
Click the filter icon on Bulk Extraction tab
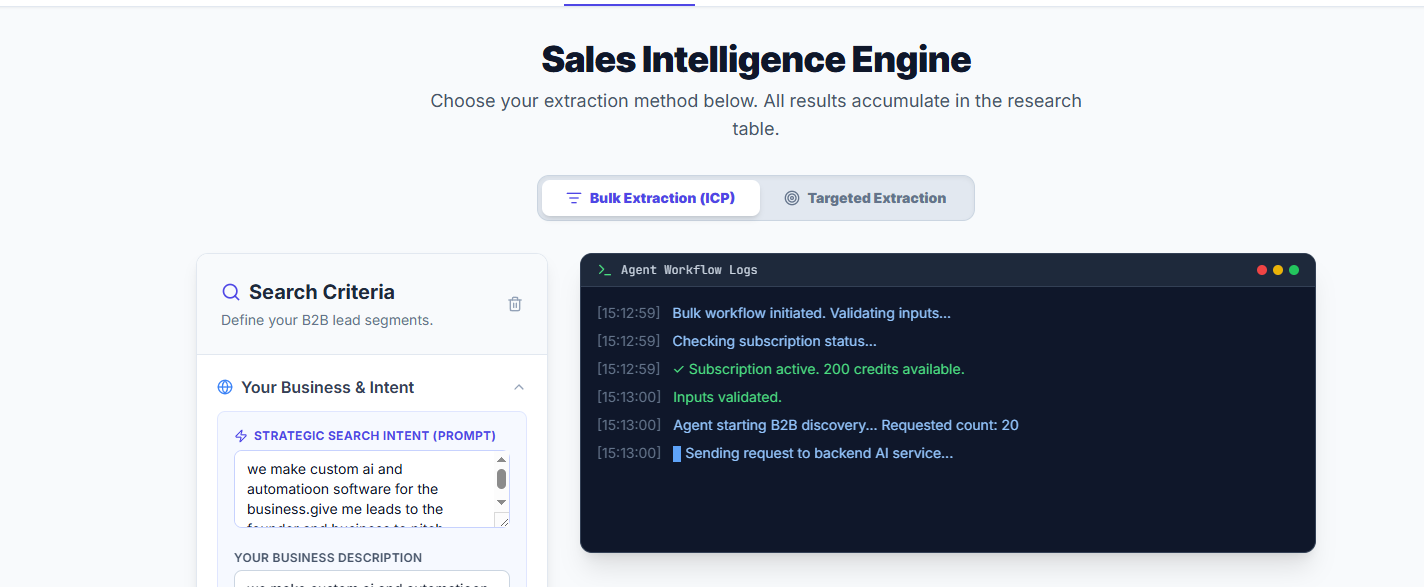(574, 198)
